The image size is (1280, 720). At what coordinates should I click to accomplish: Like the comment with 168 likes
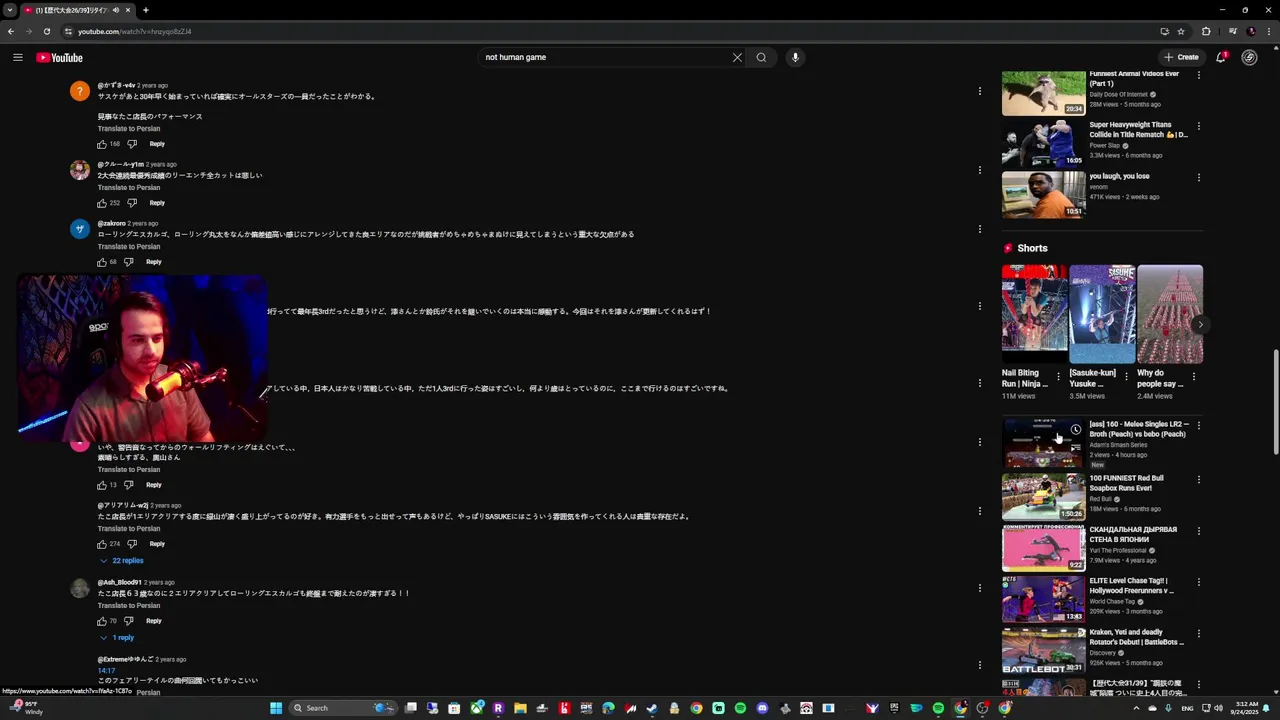102,144
